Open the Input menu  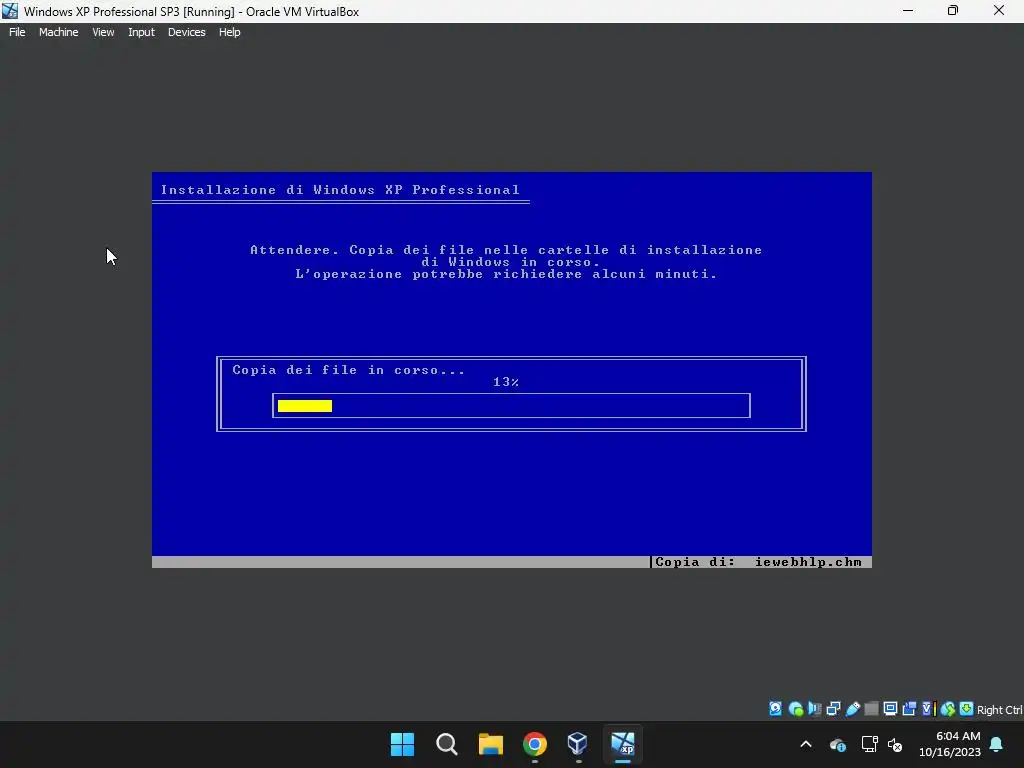click(141, 32)
